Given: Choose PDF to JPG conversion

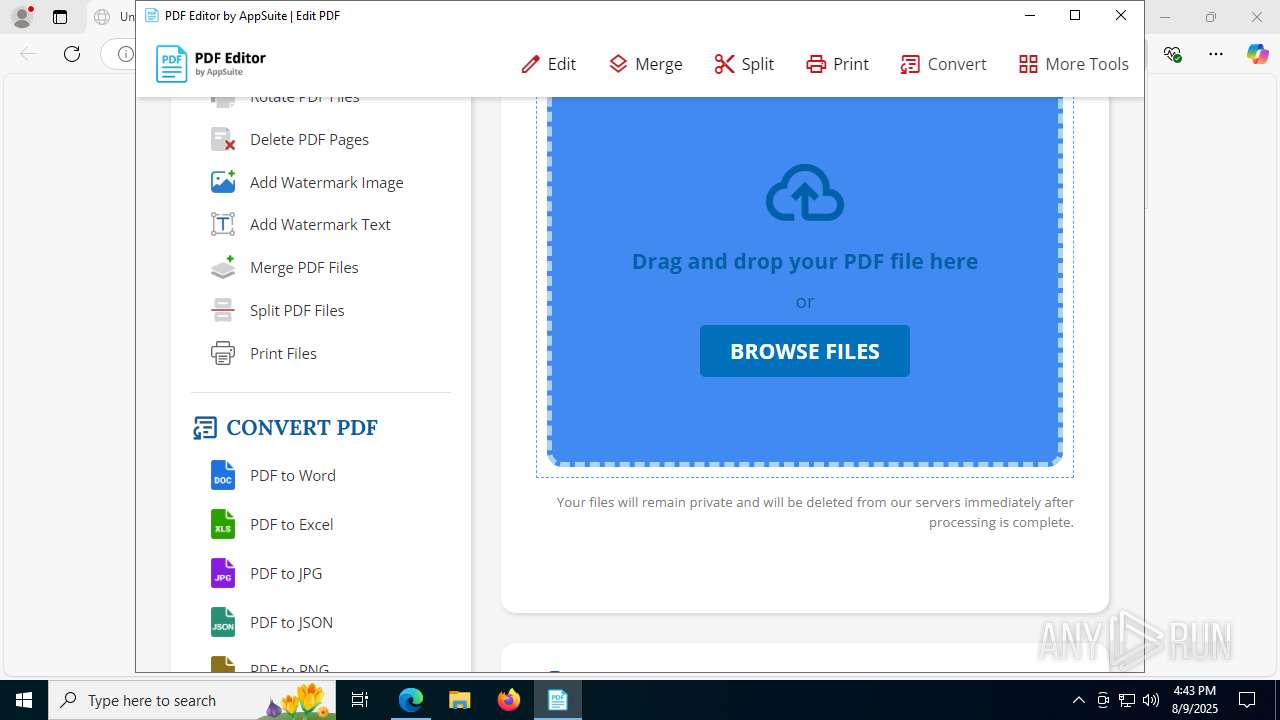Looking at the screenshot, I should (x=286, y=573).
